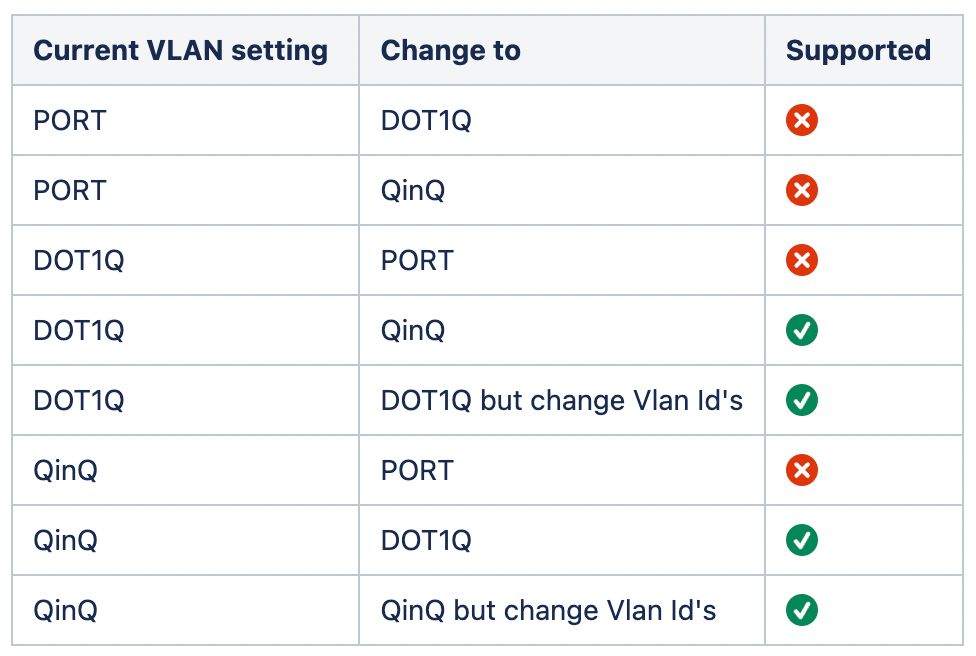Click PORT in the first row's Current VLAN column
976x656 pixels.
click(x=70, y=121)
